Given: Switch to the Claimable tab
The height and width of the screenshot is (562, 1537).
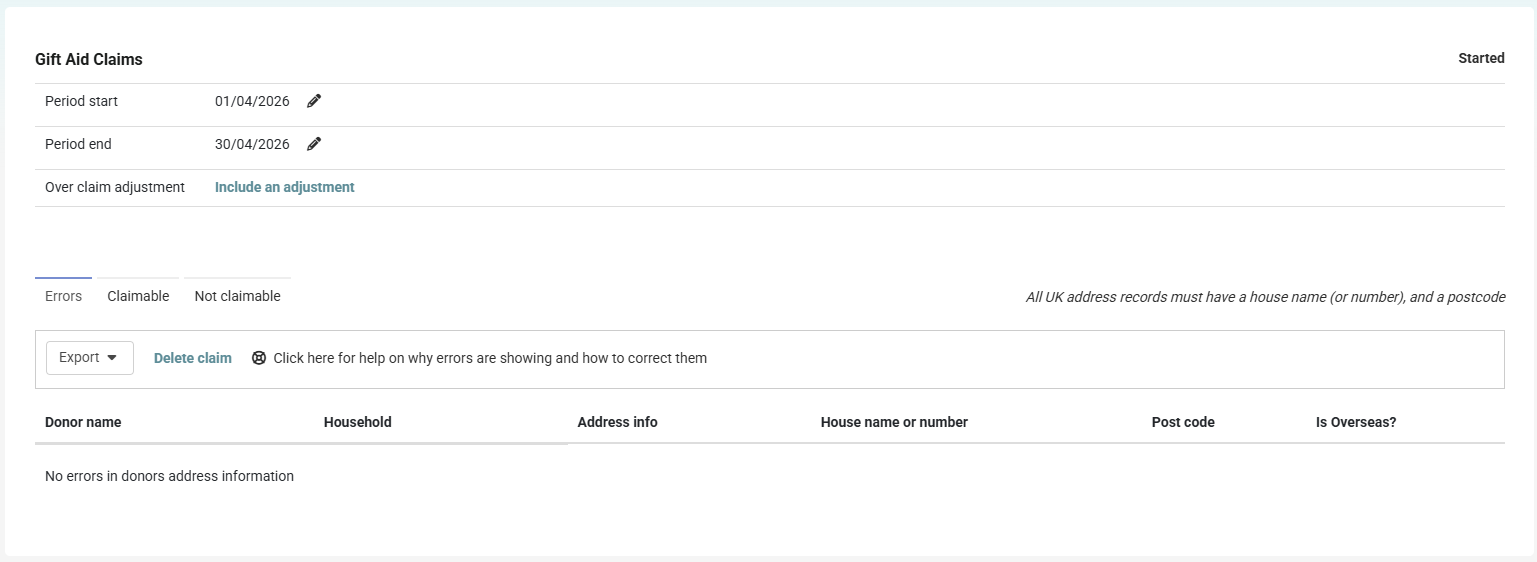Looking at the screenshot, I should pos(138,296).
